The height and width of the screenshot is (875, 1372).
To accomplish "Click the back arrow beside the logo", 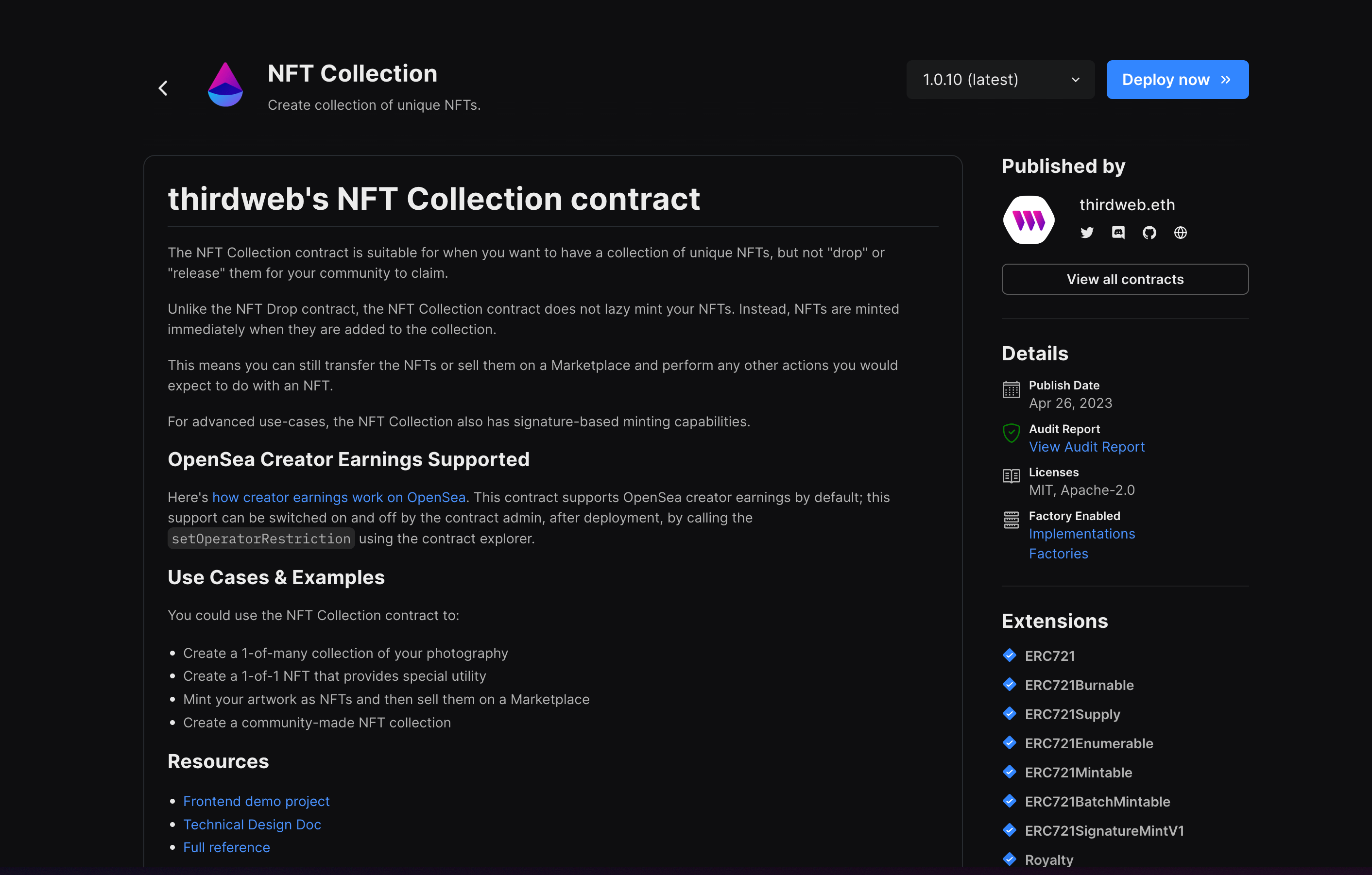I will [163, 88].
